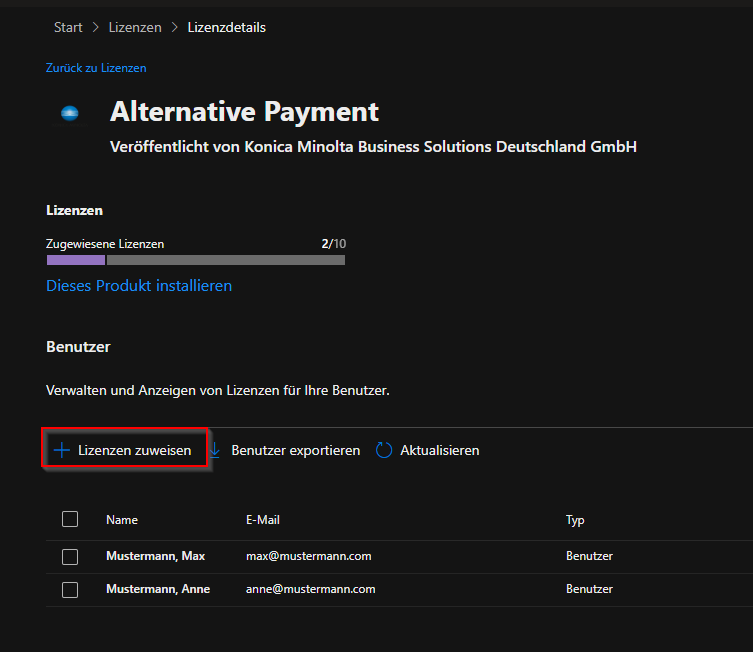Toggle the select-all checkbox in header
Image resolution: width=753 pixels, height=652 pixels.
tap(70, 519)
